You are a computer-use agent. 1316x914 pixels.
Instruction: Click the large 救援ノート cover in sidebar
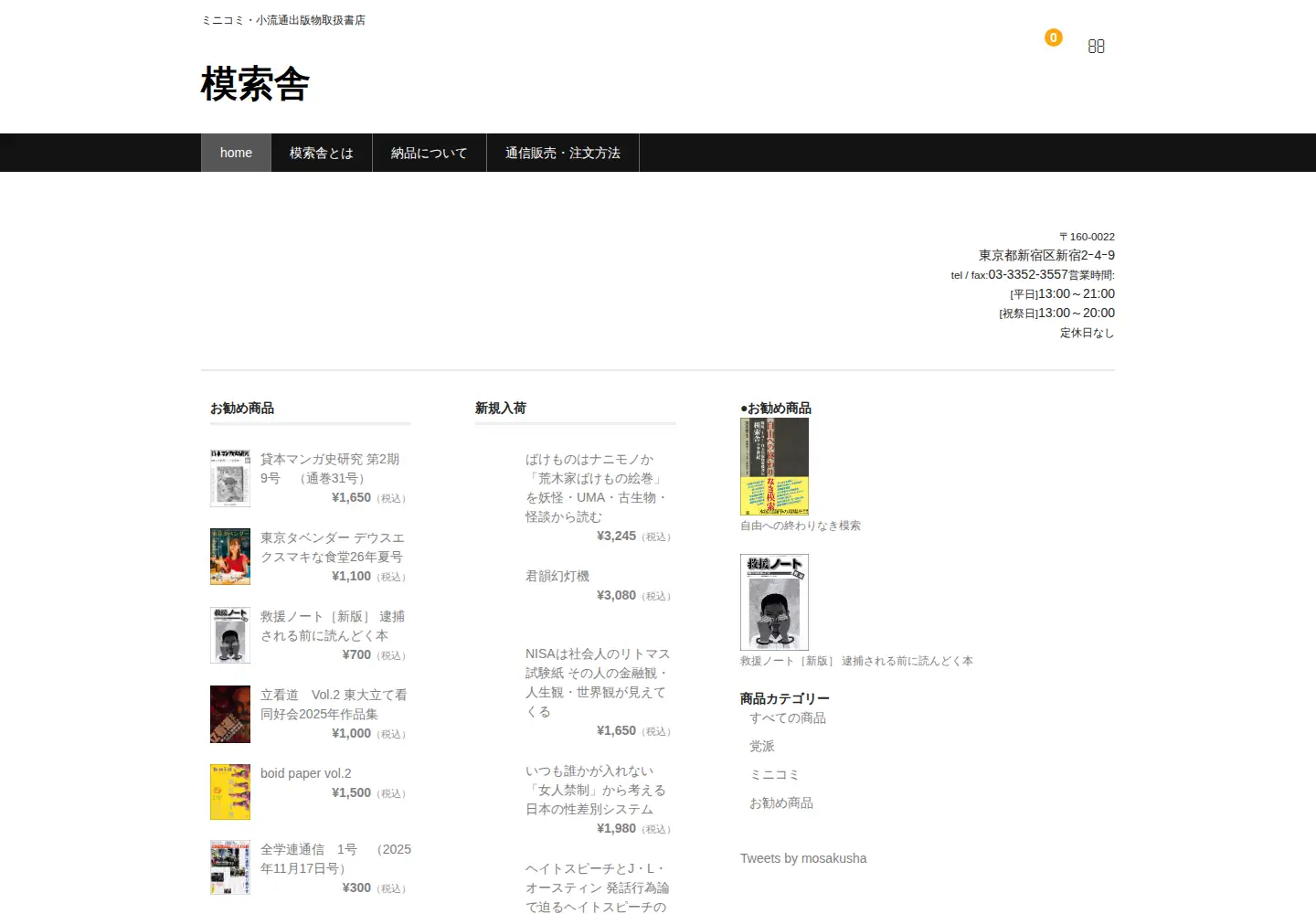tap(774, 602)
